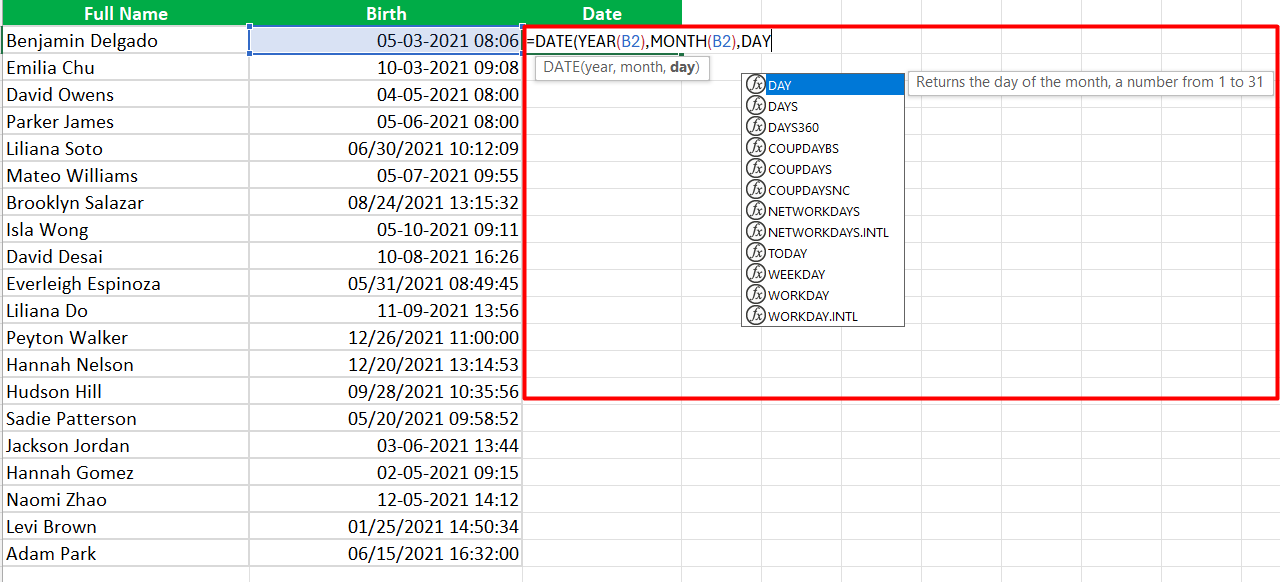Select the Liliana Do cell
Viewport: 1280px width, 582px height.
(125, 311)
